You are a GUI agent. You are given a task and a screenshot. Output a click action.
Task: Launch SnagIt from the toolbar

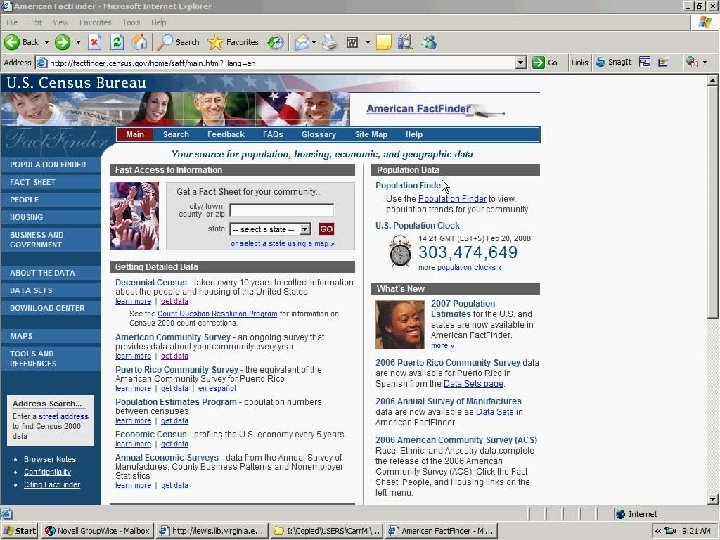(x=613, y=62)
